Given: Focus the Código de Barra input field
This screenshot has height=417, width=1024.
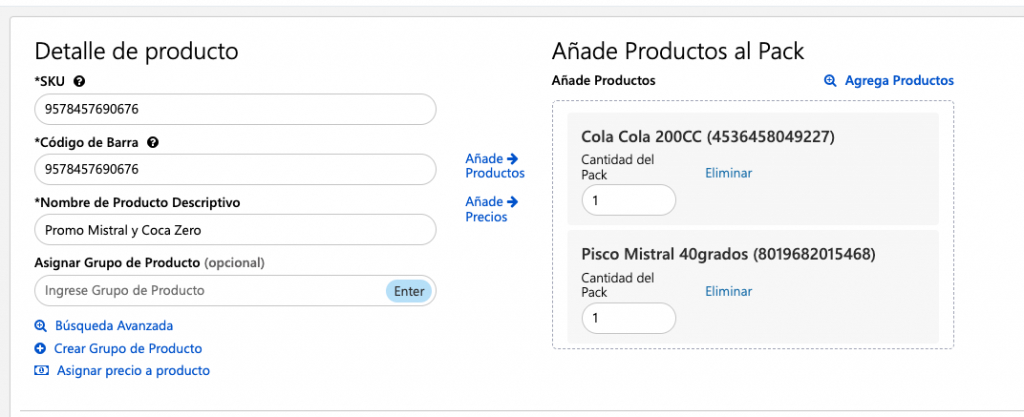Looking at the screenshot, I should pos(235,170).
